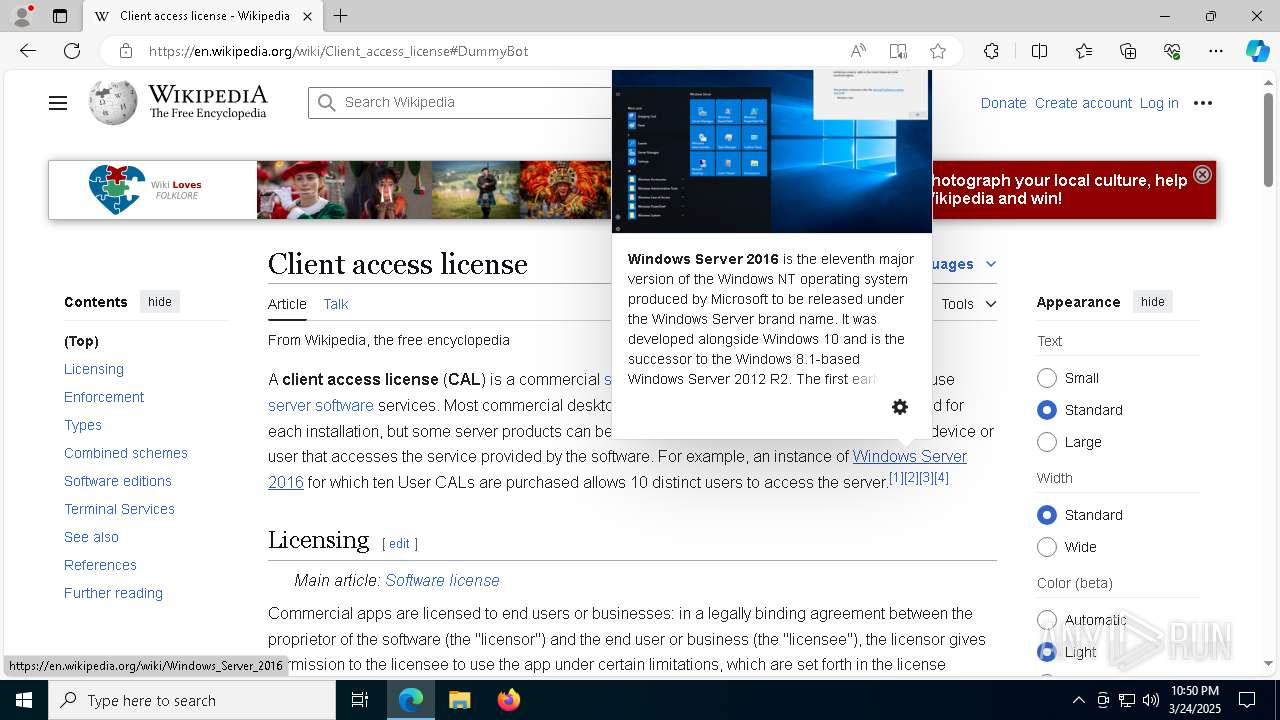The height and width of the screenshot is (720, 1280).
Task: Edit the Licensing section
Action: click(x=399, y=544)
